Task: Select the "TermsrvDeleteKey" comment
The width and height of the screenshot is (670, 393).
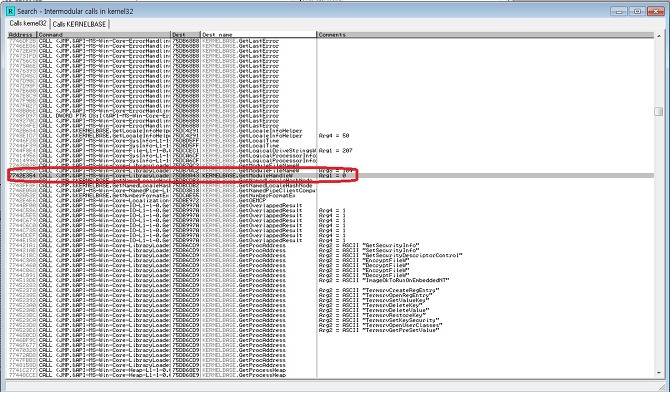Action: coord(370,305)
